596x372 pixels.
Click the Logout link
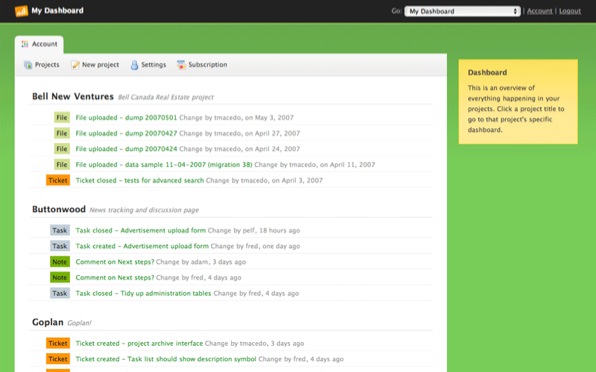pos(570,11)
